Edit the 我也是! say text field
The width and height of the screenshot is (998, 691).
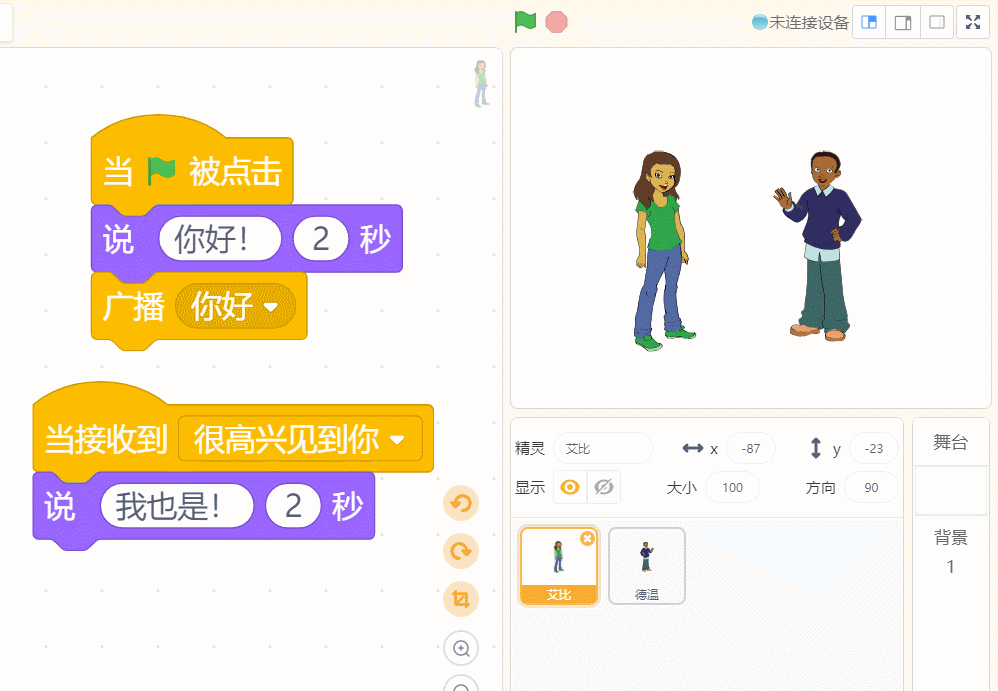tap(177, 506)
